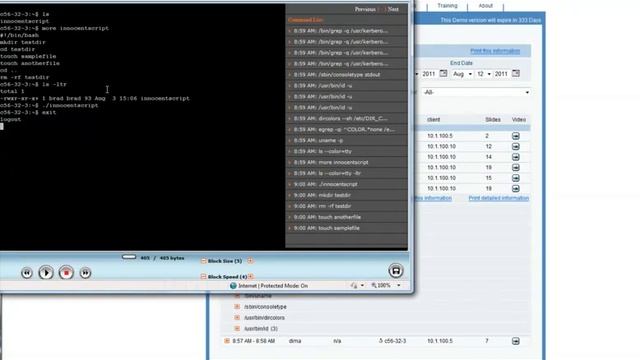Expand the /usr/bin/dircolors tree item
The width and height of the screenshot is (640, 360).
pyautogui.click(x=237, y=318)
